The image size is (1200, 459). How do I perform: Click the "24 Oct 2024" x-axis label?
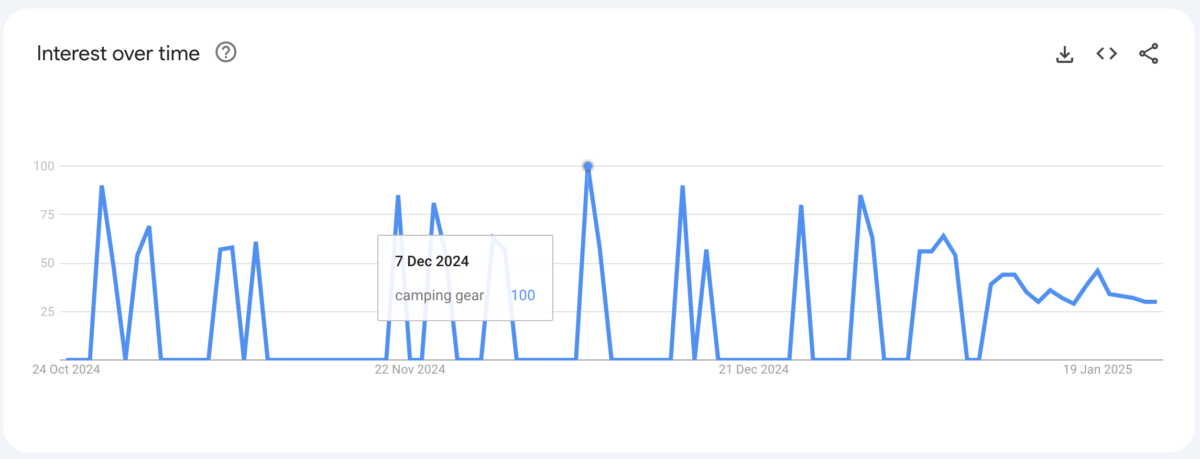[67, 370]
